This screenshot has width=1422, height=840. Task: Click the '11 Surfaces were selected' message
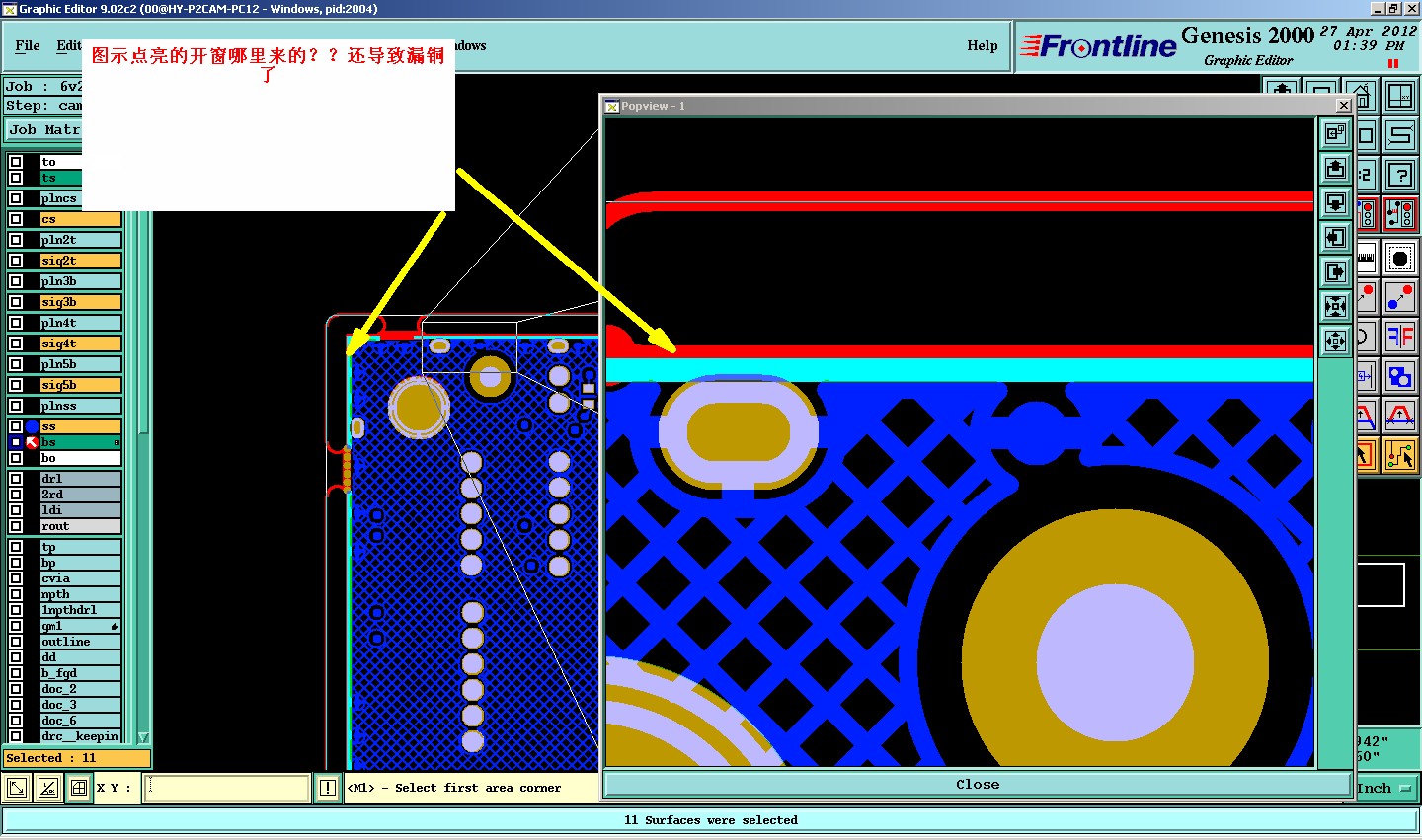click(x=711, y=820)
